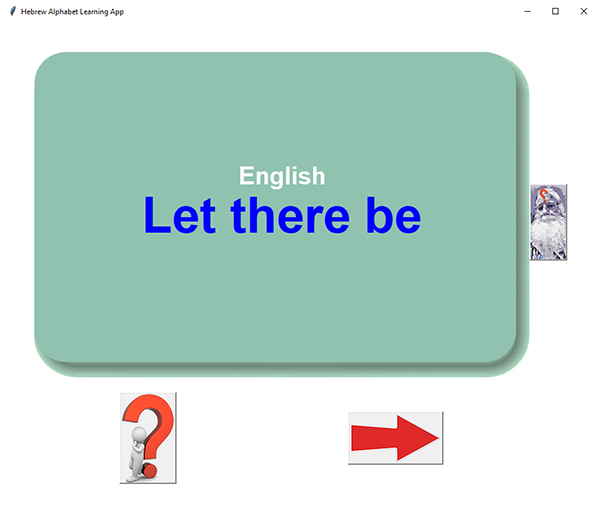Click the dark shadow edge below the flashcard
600x508 pixels.
(x=280, y=367)
